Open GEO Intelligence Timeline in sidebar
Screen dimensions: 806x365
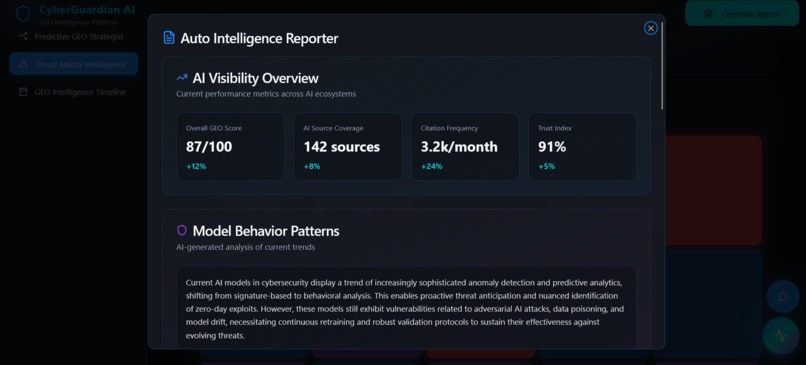[74, 92]
